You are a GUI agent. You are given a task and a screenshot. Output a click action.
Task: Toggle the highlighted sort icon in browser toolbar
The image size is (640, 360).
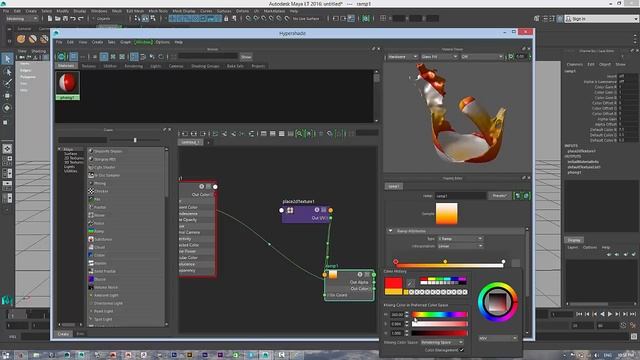tap(134, 57)
